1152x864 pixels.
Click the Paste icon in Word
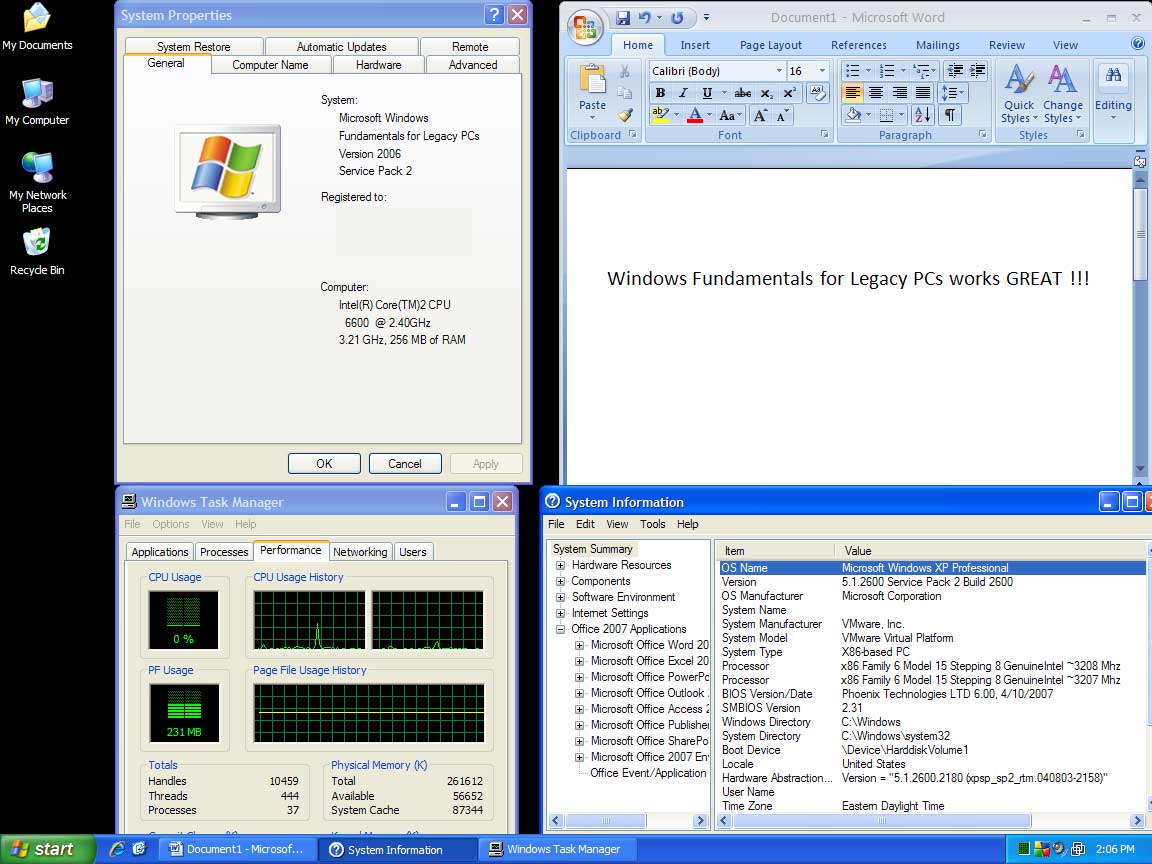pyautogui.click(x=592, y=79)
